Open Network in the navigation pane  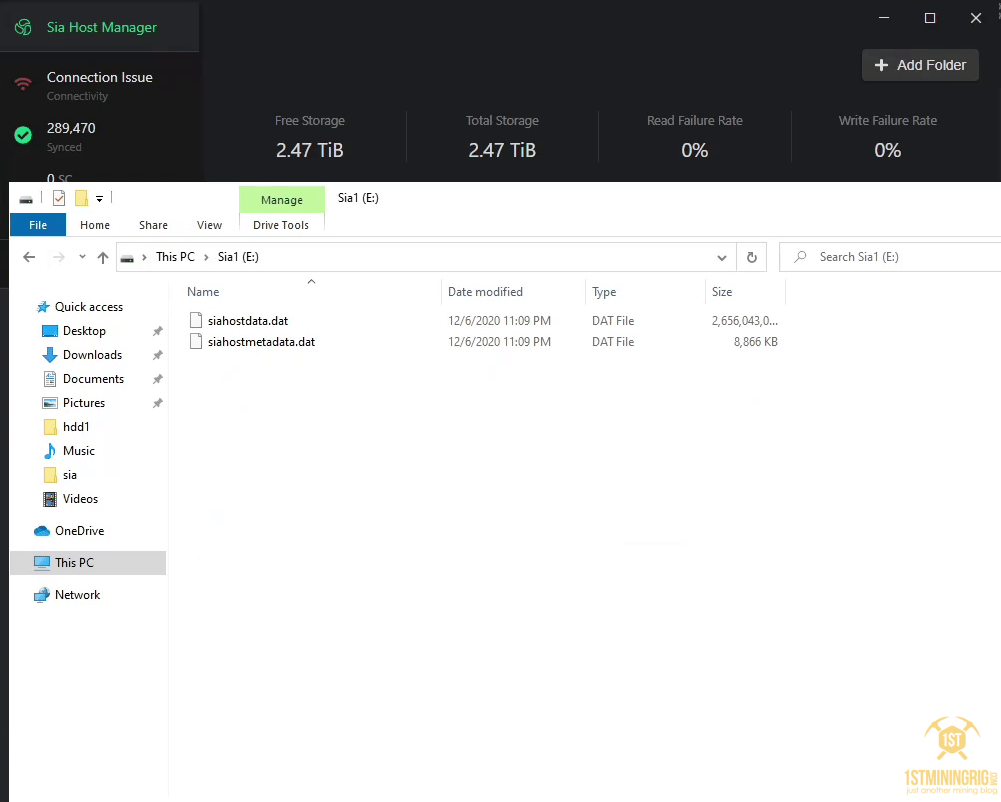pos(77,594)
